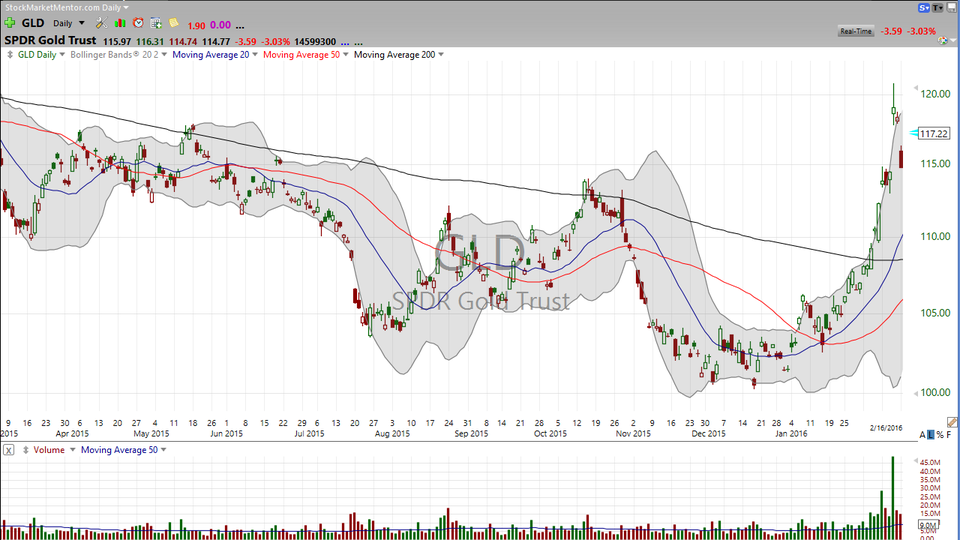Open the candlestick chart style icon
Image resolution: width=960 pixels, height=540 pixels.
pyautogui.click(x=120, y=23)
